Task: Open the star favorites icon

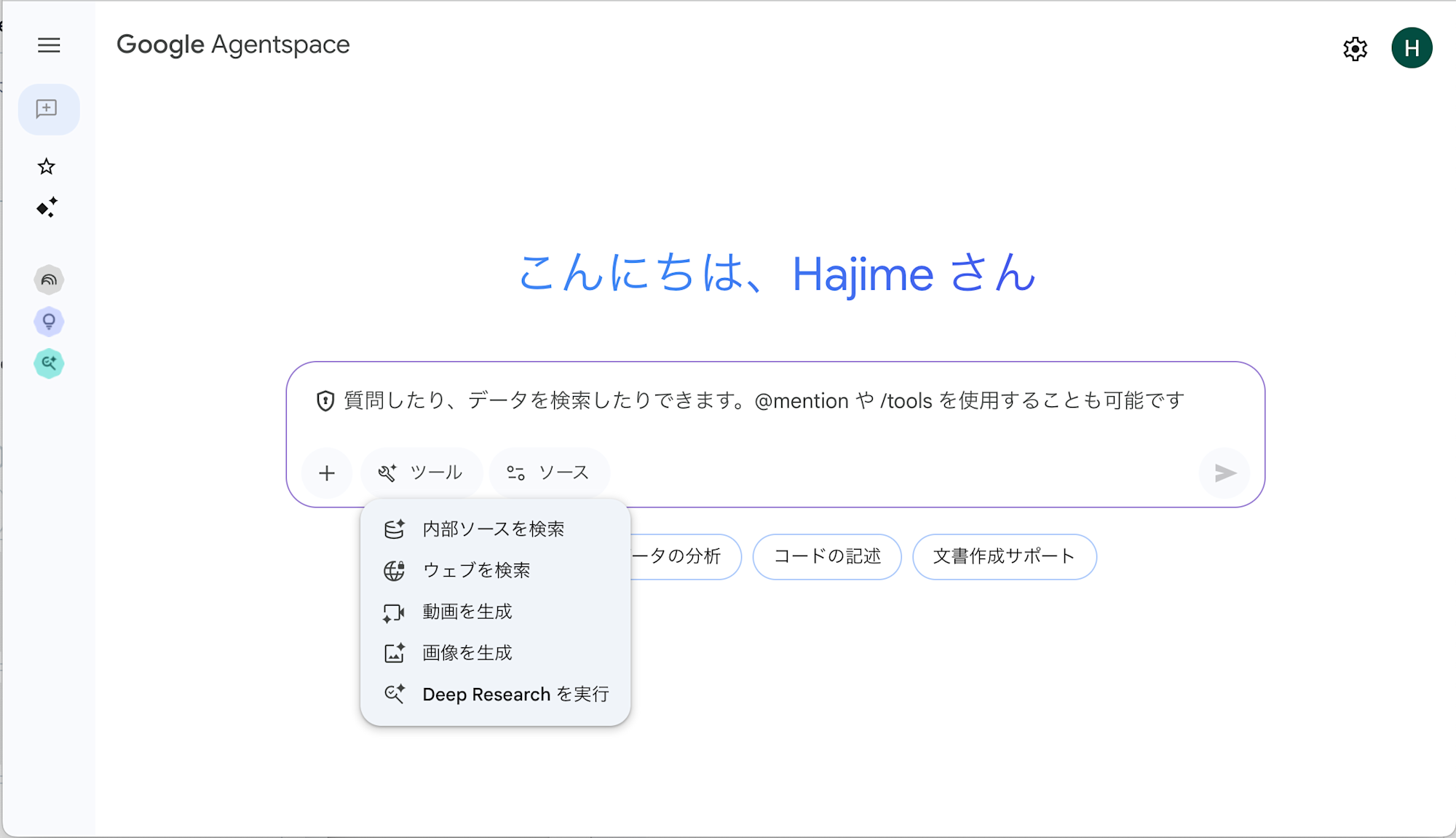Action: [47, 167]
